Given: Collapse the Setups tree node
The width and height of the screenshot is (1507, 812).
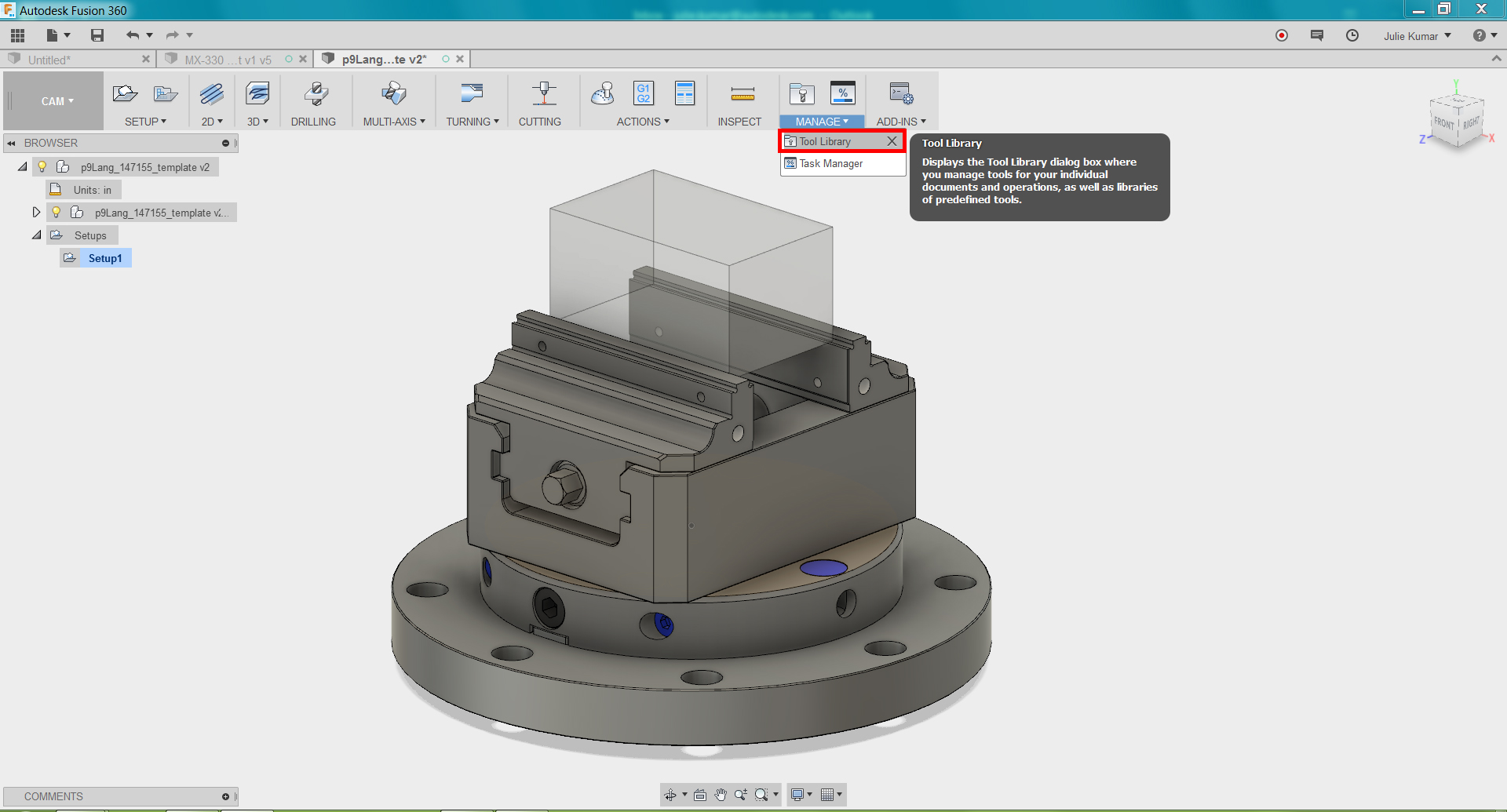Looking at the screenshot, I should pyautogui.click(x=36, y=235).
